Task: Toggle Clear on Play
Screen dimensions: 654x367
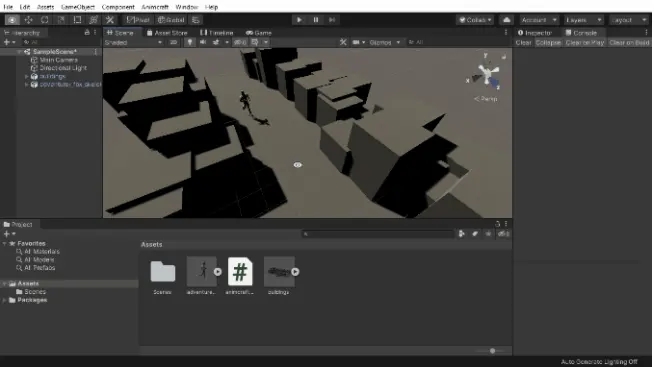Action: (x=585, y=43)
